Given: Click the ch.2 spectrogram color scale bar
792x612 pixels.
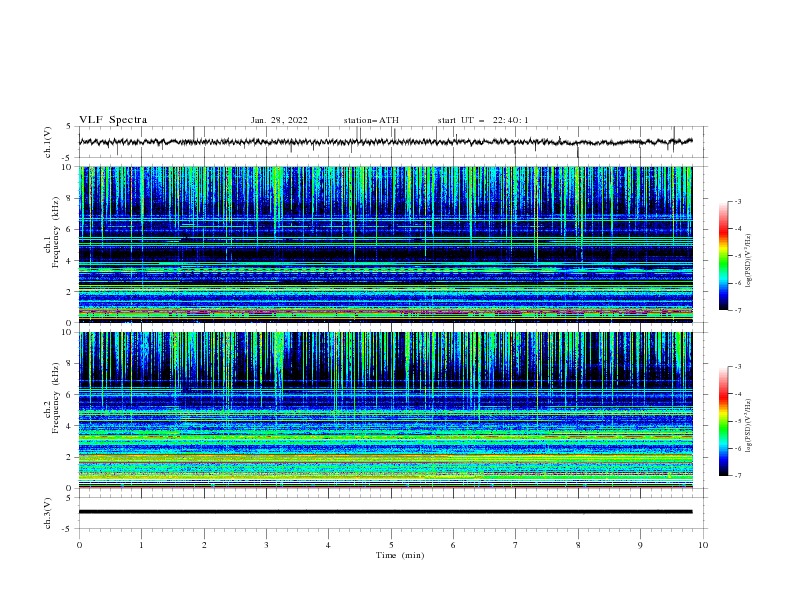Looking at the screenshot, I should click(x=724, y=421).
